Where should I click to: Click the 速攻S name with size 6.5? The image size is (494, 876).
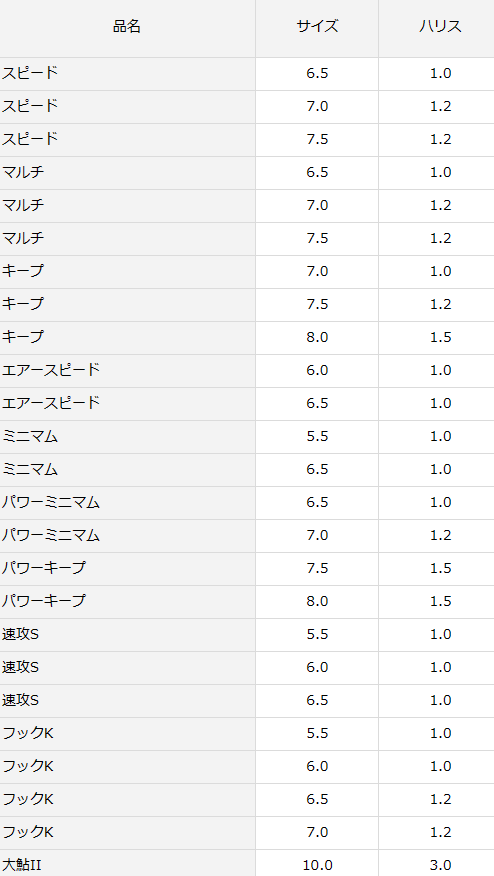20,700
